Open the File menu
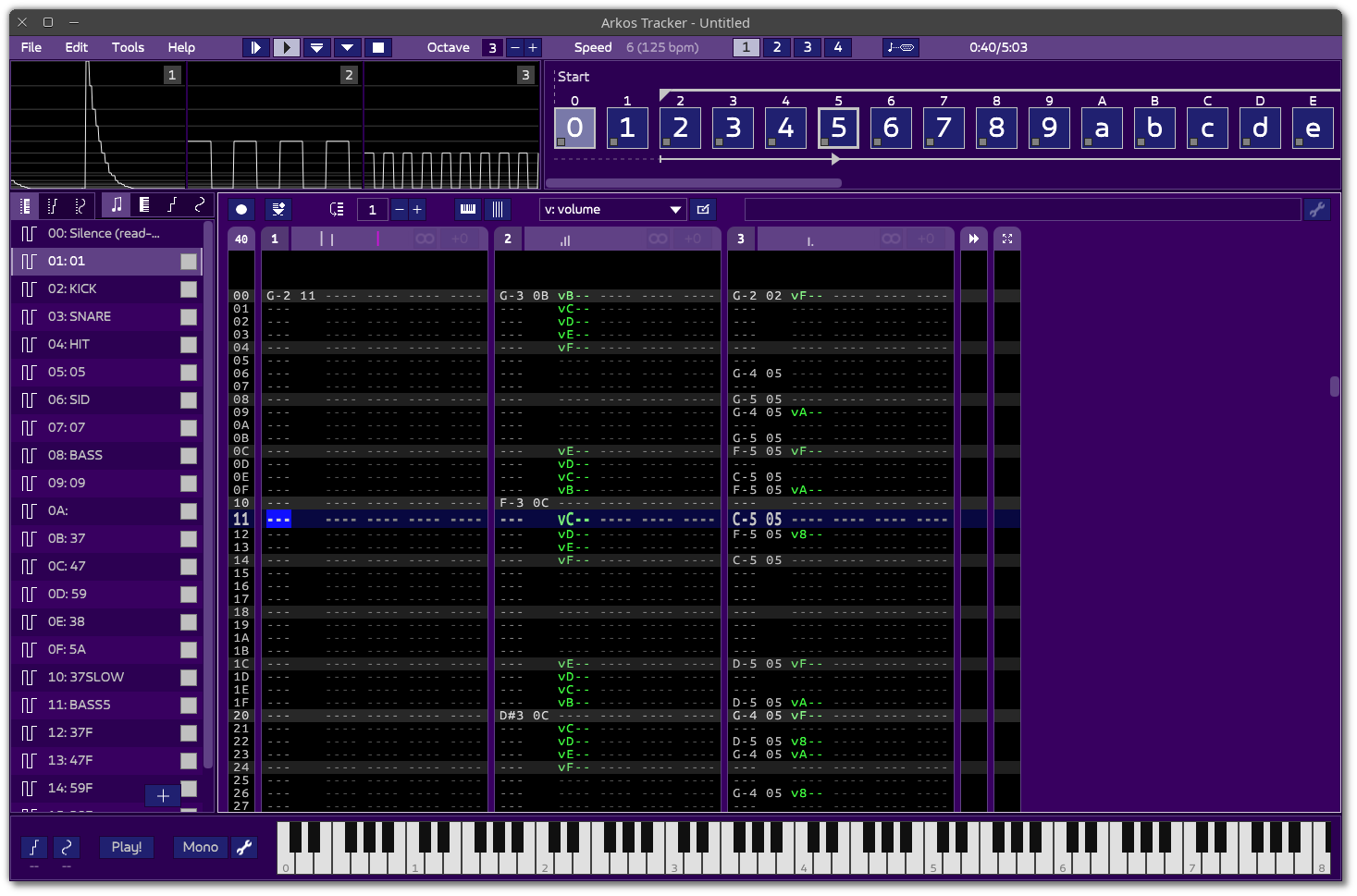 [31, 47]
